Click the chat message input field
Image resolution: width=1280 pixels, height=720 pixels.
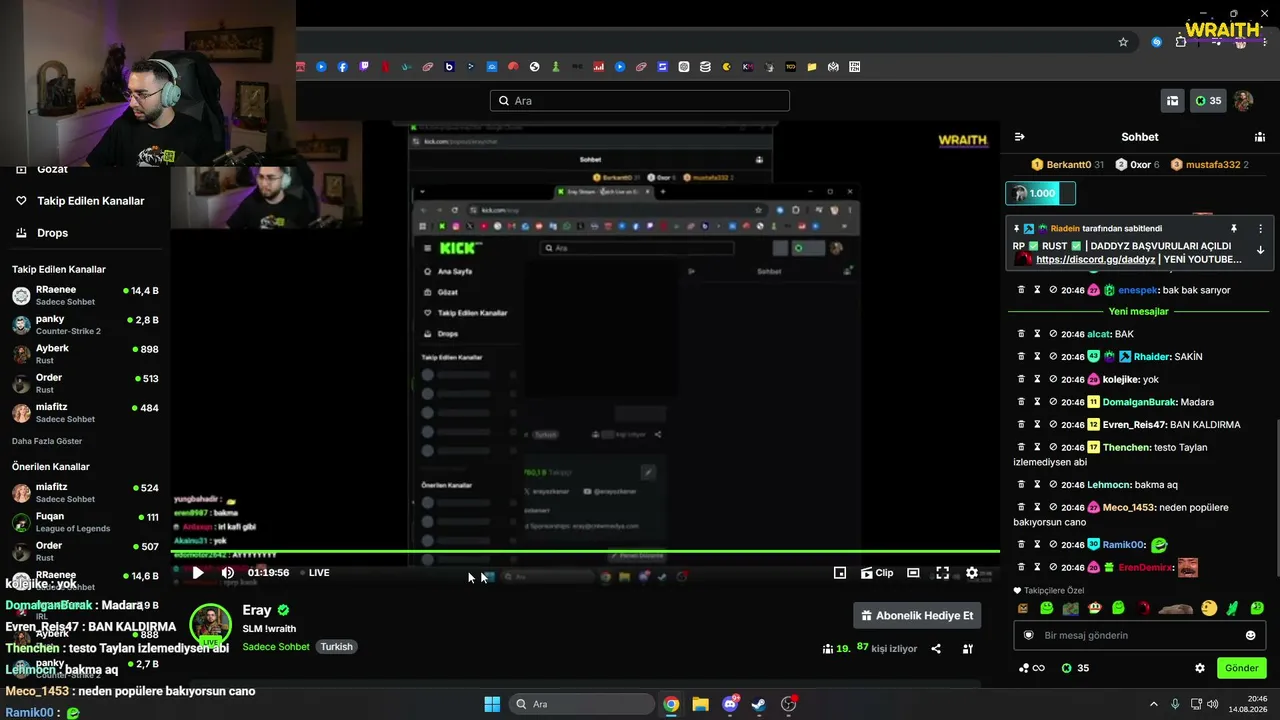coord(1139,635)
